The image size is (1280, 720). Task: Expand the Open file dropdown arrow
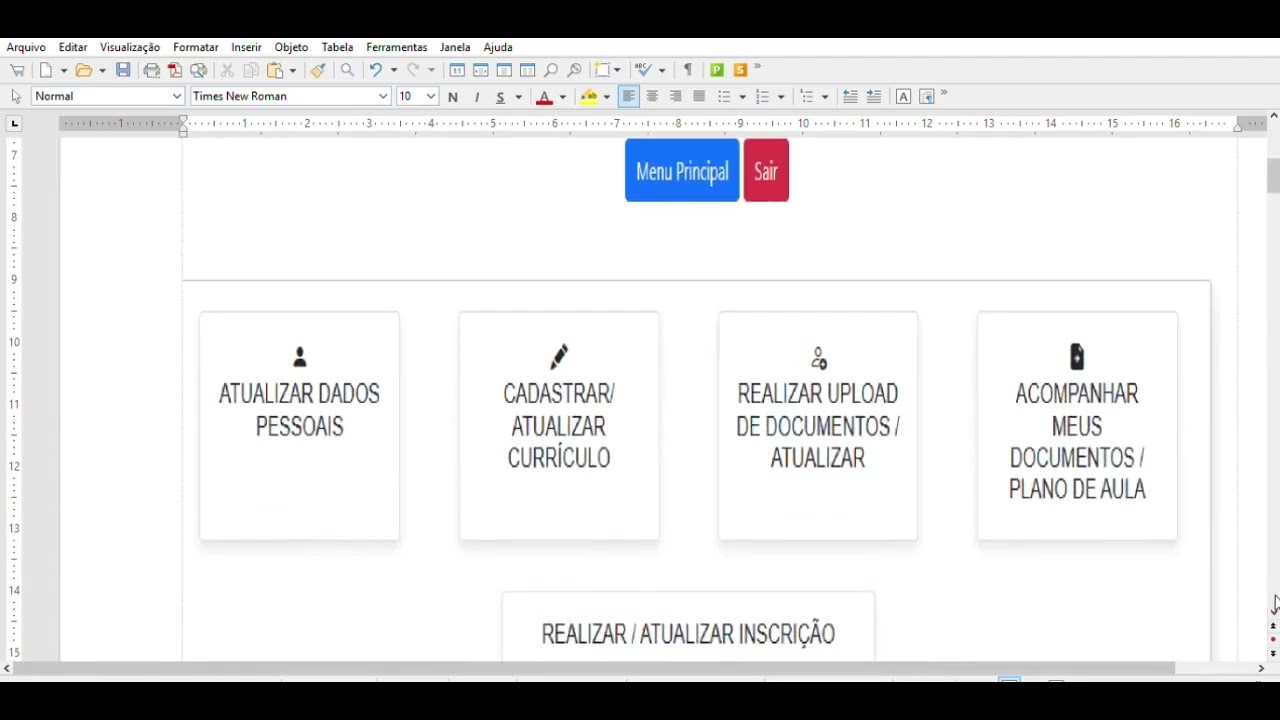pos(102,70)
